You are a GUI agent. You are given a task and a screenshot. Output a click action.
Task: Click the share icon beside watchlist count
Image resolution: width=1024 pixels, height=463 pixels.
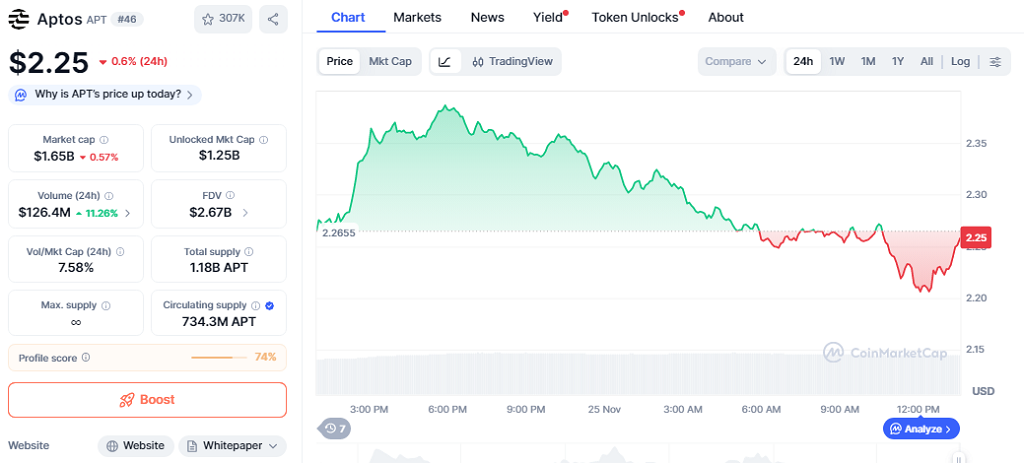coord(273,19)
